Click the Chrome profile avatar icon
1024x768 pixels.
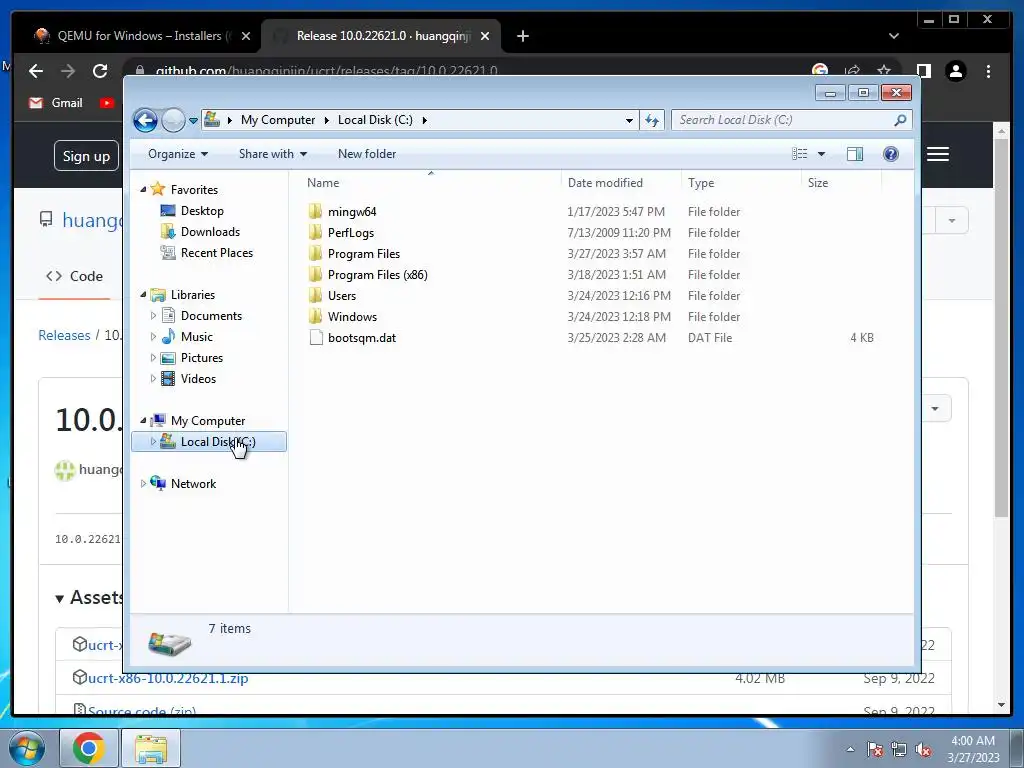tap(956, 71)
